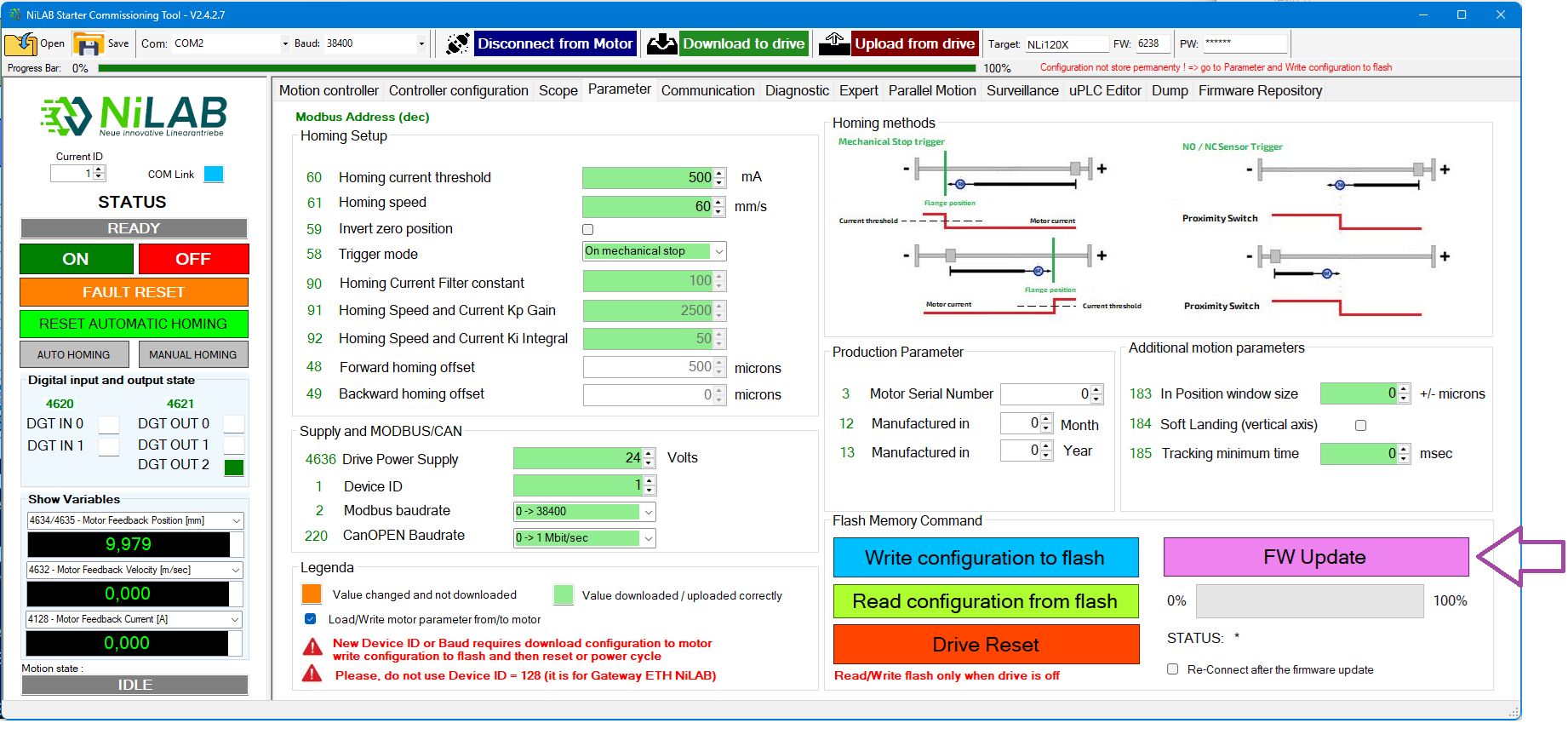Click the NiLAB logo
1568x729 pixels.
tap(134, 116)
